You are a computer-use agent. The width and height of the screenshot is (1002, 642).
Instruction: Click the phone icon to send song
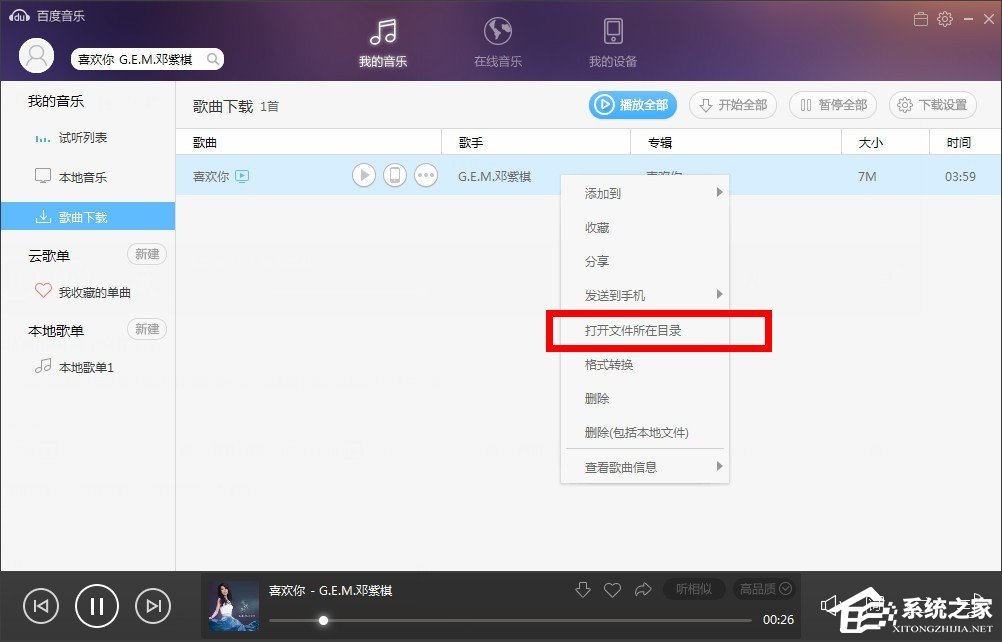pos(394,174)
